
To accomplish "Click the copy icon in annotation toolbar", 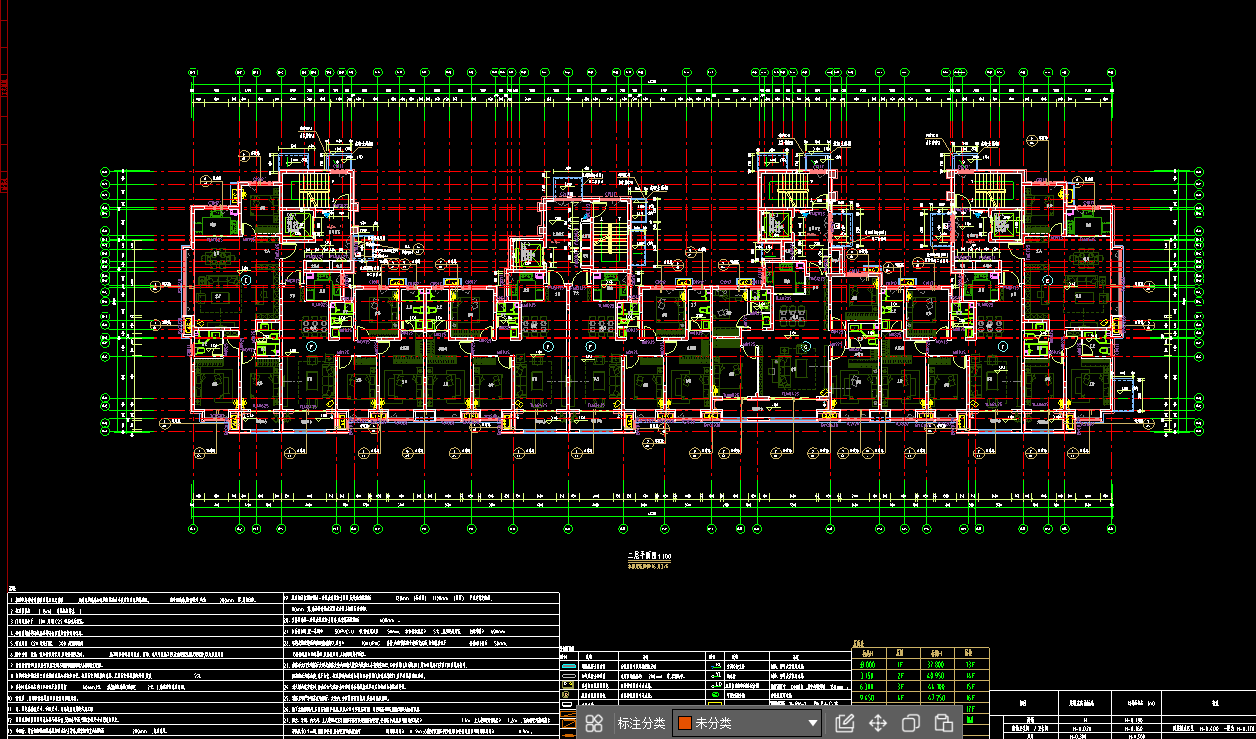I will tap(911, 723).
